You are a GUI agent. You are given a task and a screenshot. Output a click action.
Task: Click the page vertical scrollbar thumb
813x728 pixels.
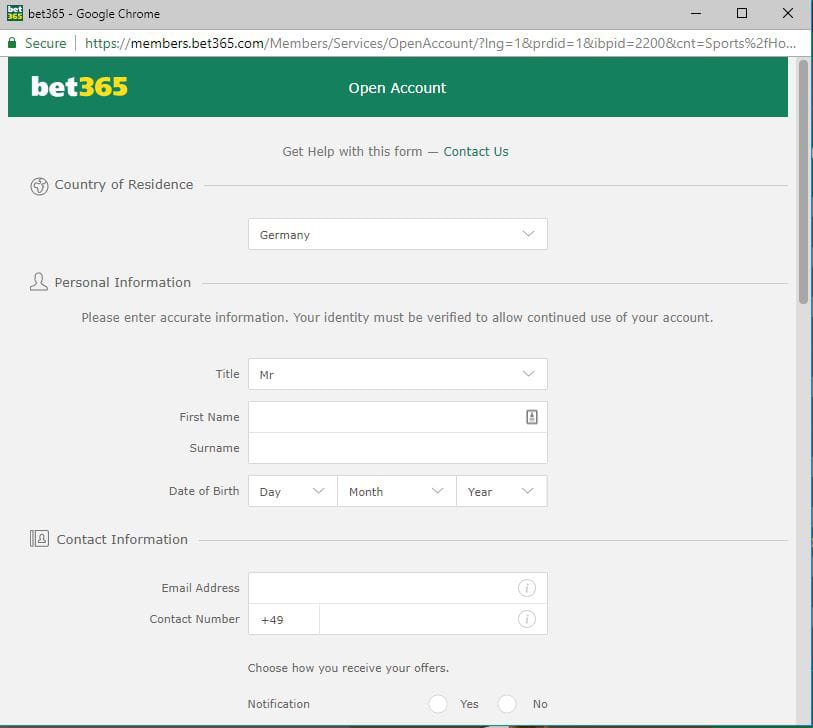tap(803, 181)
